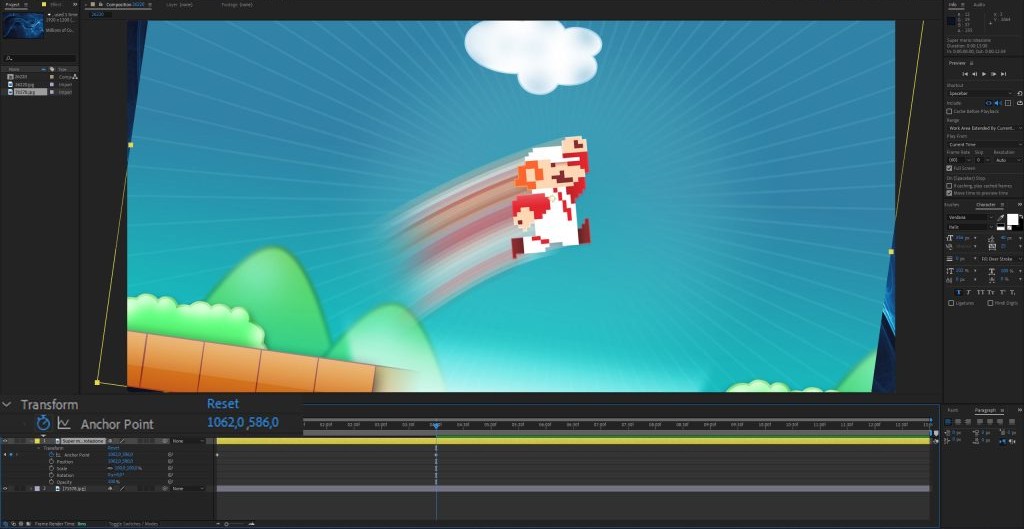Toggle the Anchor Point keyframe diamond
The height and width of the screenshot is (529, 1024).
pyautogui.click(x=11, y=455)
